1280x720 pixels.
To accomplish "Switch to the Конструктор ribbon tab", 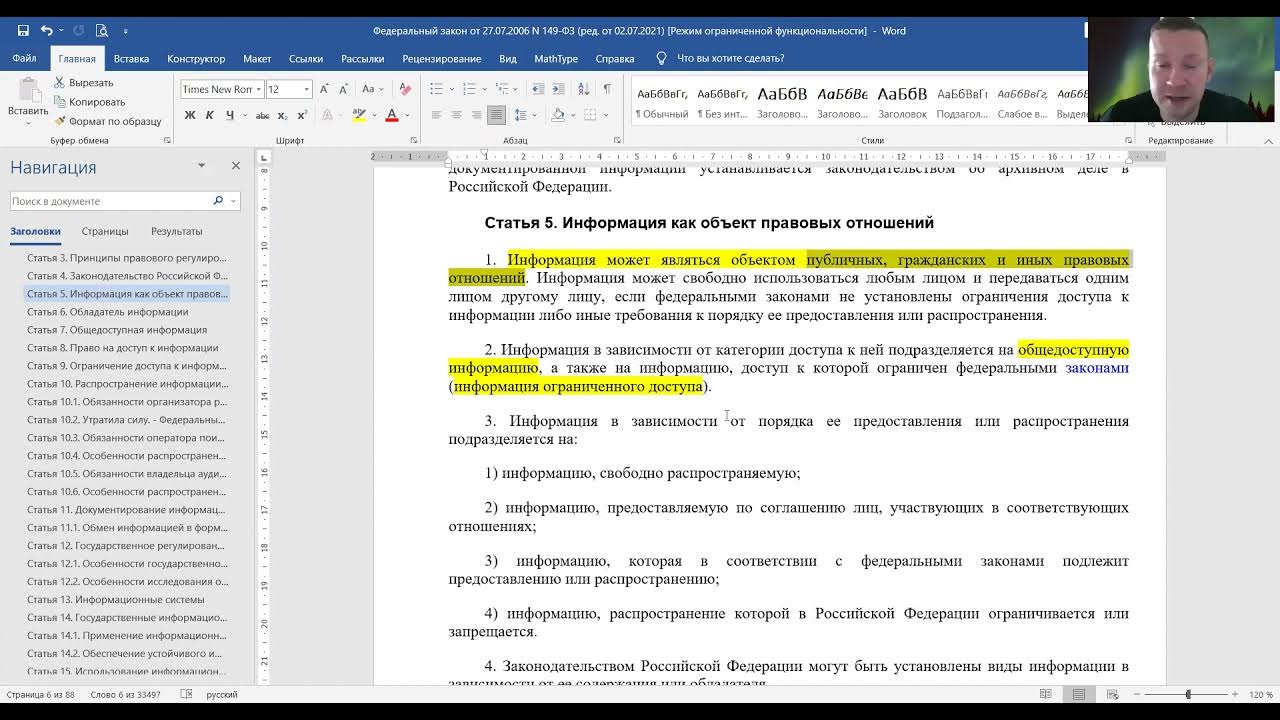I will pos(196,59).
